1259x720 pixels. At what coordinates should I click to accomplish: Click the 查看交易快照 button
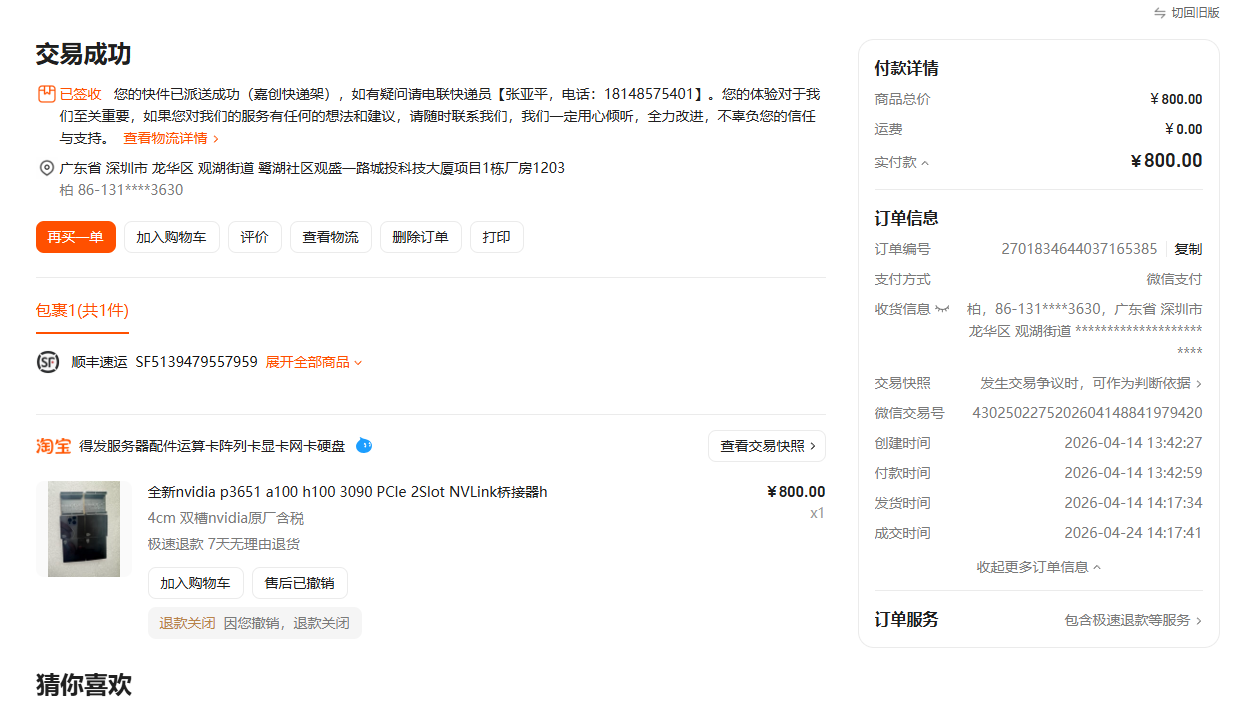pos(766,446)
